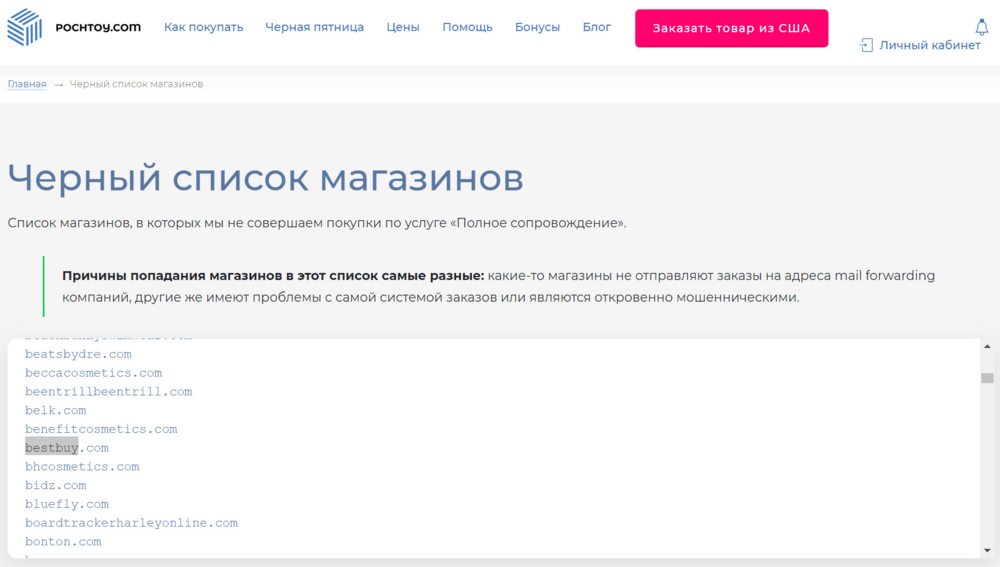This screenshot has height=567, width=1000.
Task: Select bonton.com entry
Action: [63, 541]
